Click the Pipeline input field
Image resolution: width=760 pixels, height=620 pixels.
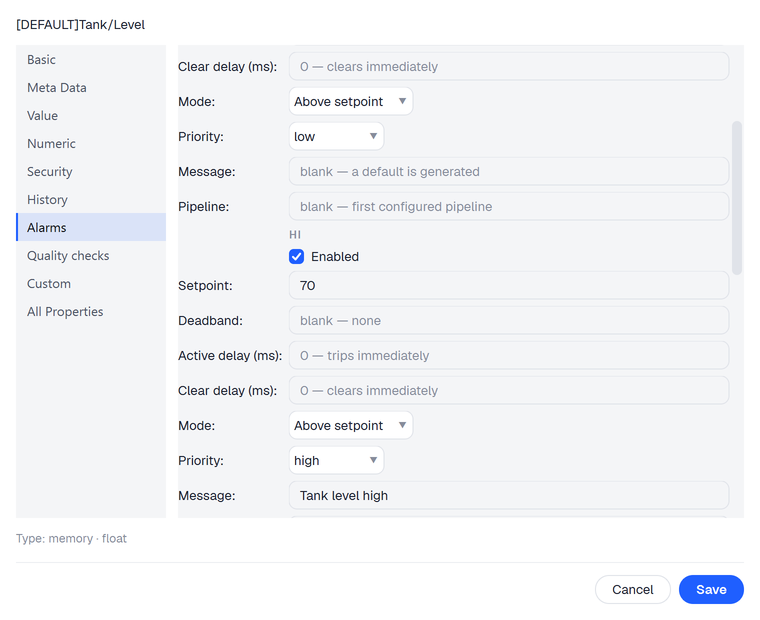click(509, 207)
